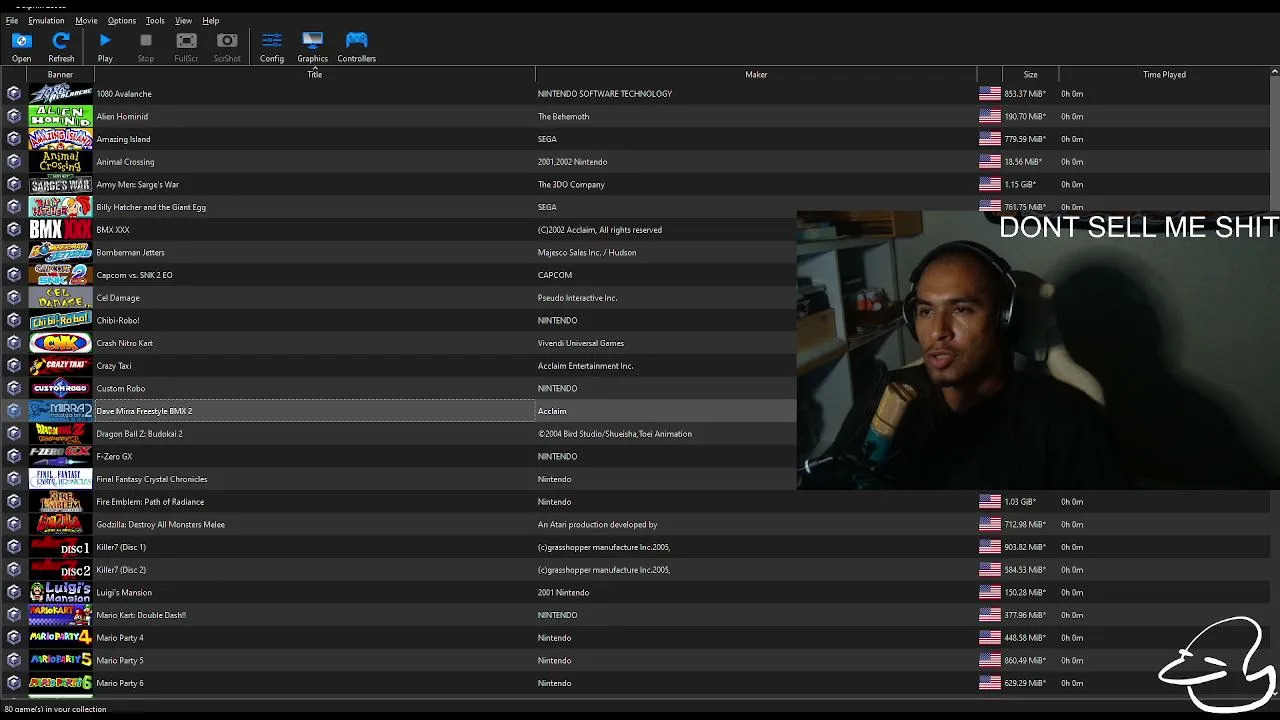Click the 1.03 GiB size value

click(x=1019, y=502)
